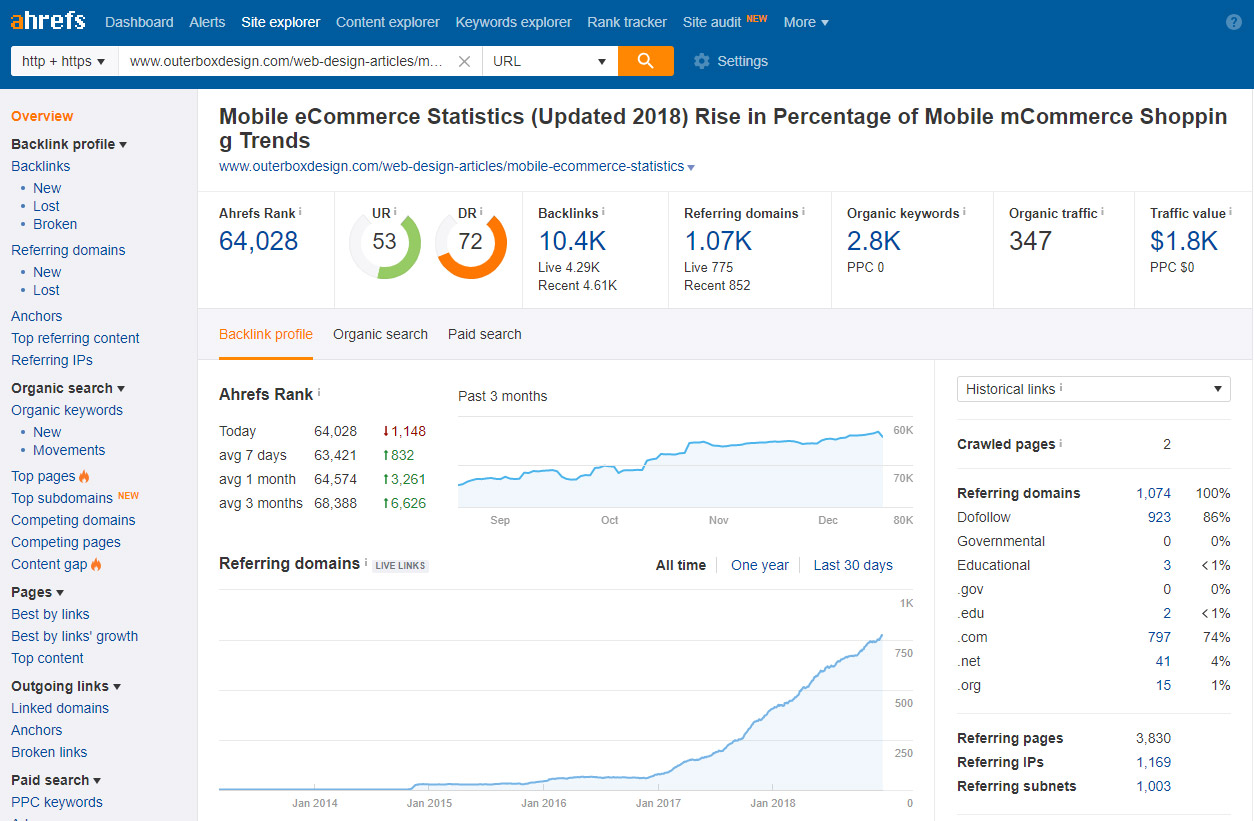Click info icon beside Traffic value
Viewport: 1254px width, 821px height.
click(1230, 212)
